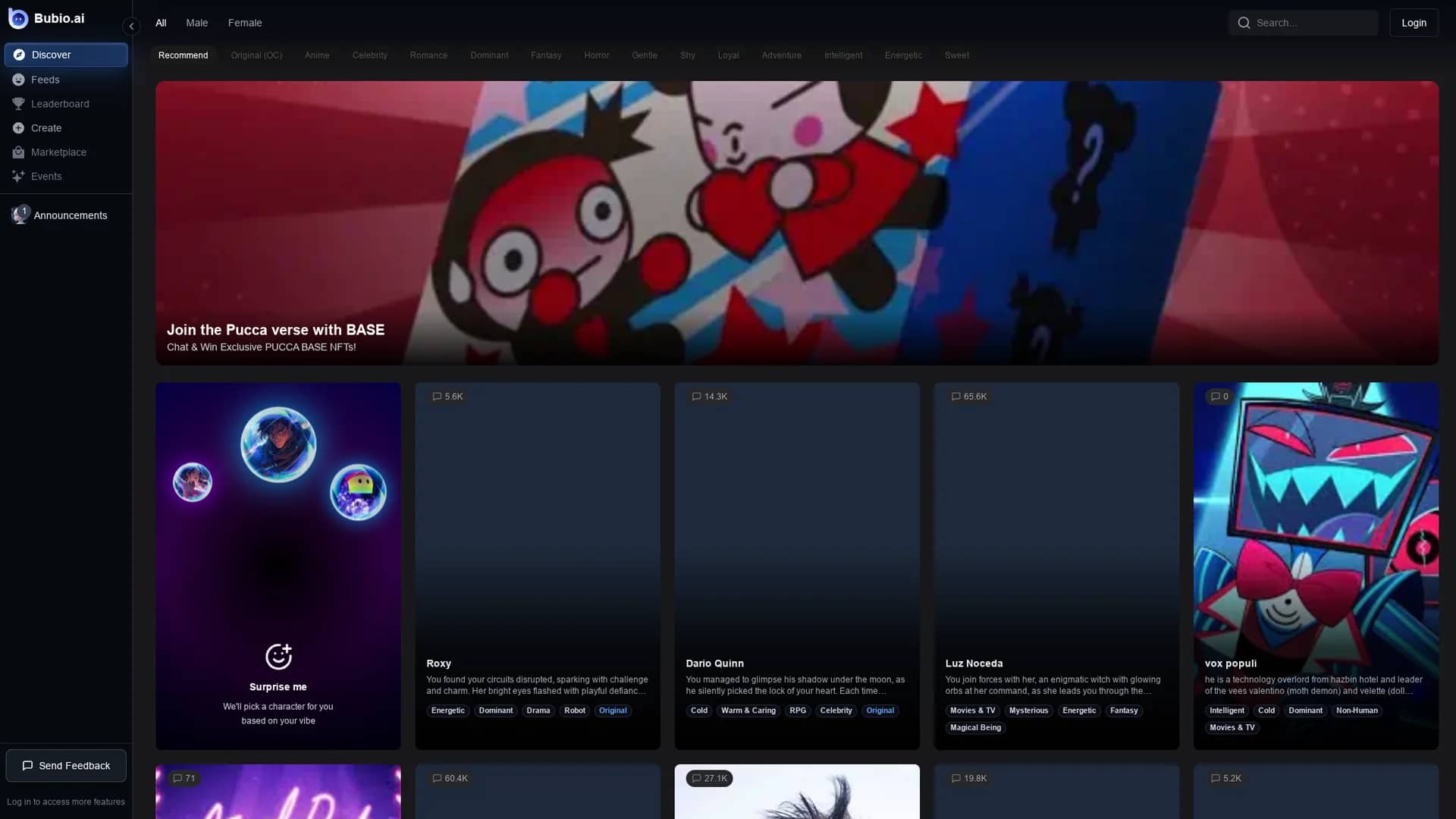Select the Shy category tab
The image size is (1456, 819).
click(688, 55)
